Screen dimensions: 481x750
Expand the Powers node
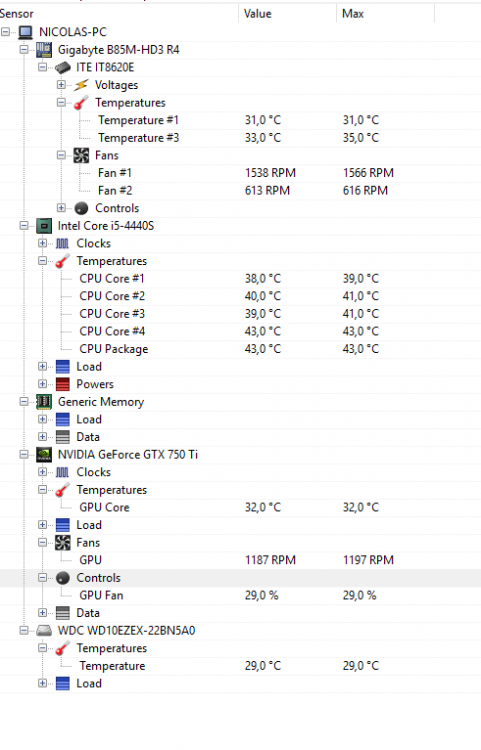pos(43,384)
